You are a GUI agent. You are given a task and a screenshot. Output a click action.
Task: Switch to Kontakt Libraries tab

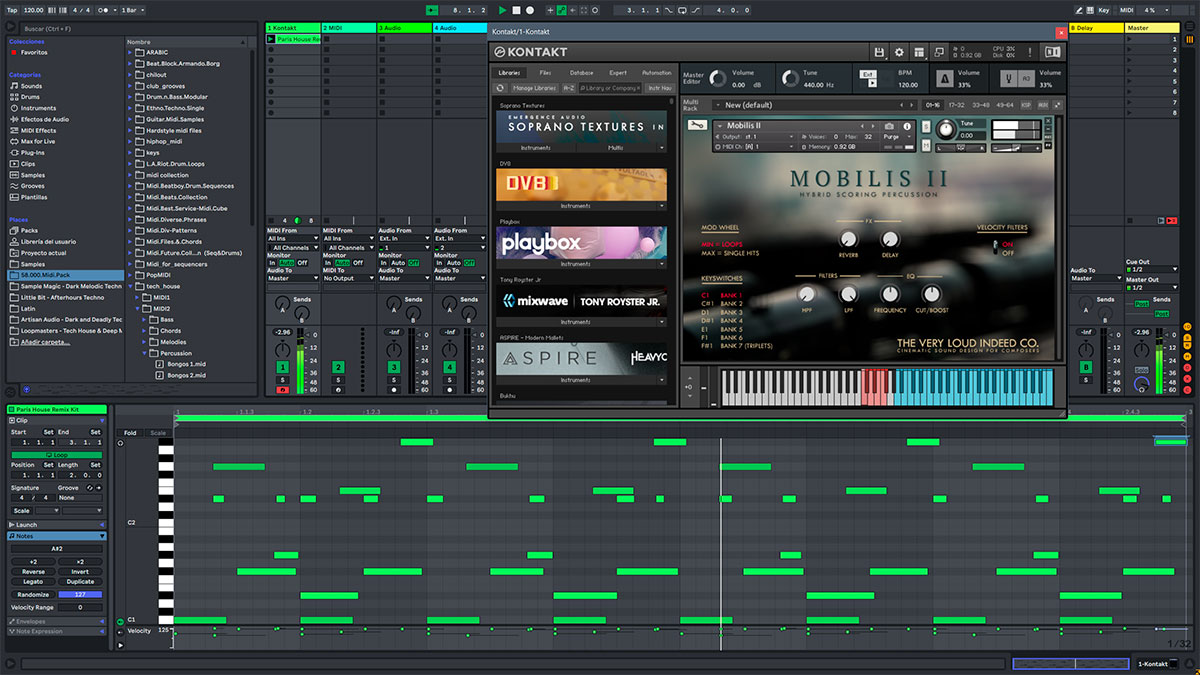(x=510, y=73)
